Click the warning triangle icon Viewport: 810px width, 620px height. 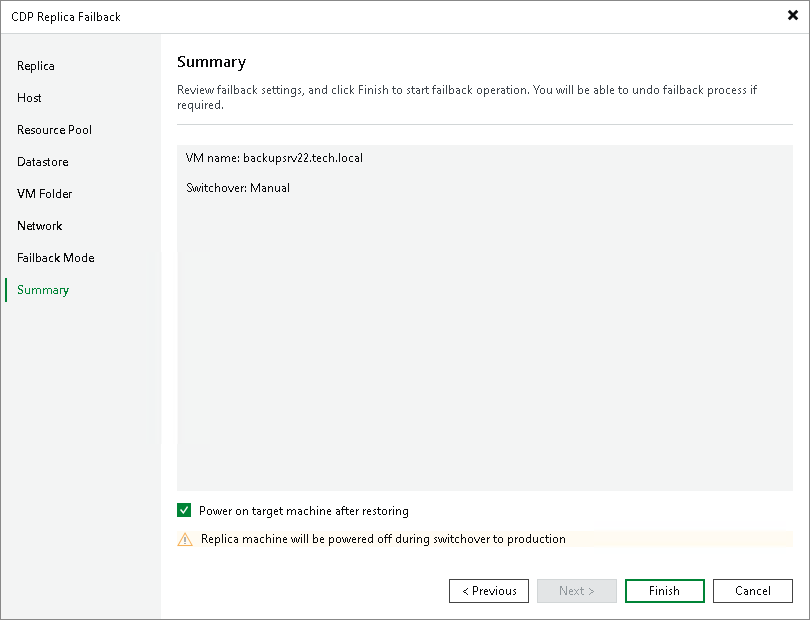[x=184, y=538]
